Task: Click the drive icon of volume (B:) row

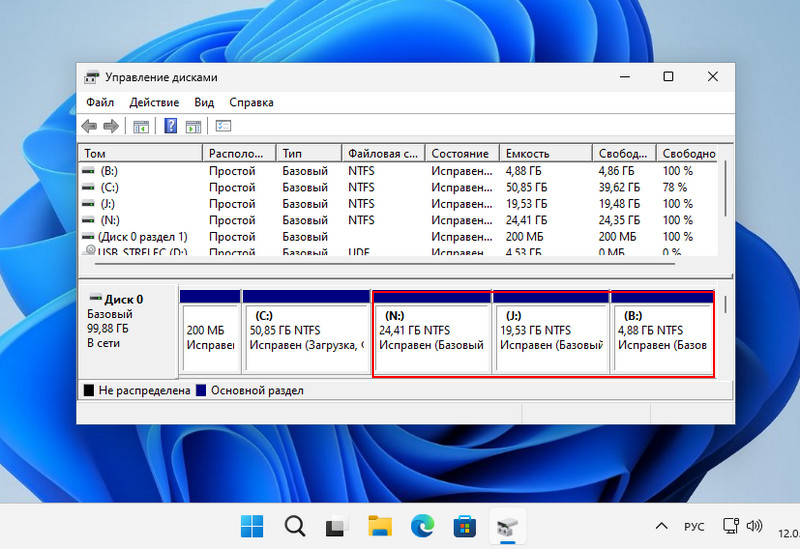Action: (88, 171)
